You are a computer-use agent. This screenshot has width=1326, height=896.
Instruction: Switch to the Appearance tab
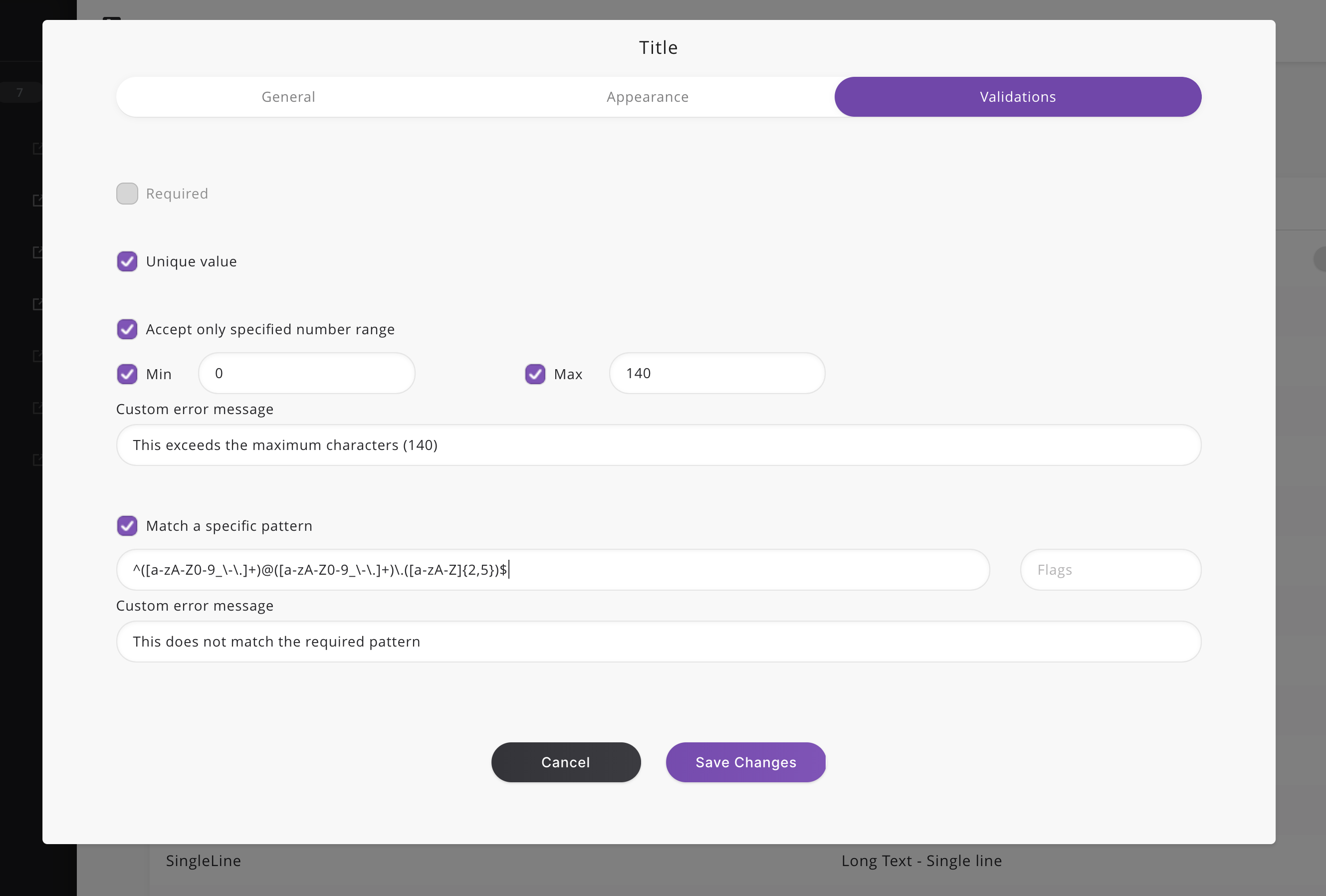pos(648,96)
